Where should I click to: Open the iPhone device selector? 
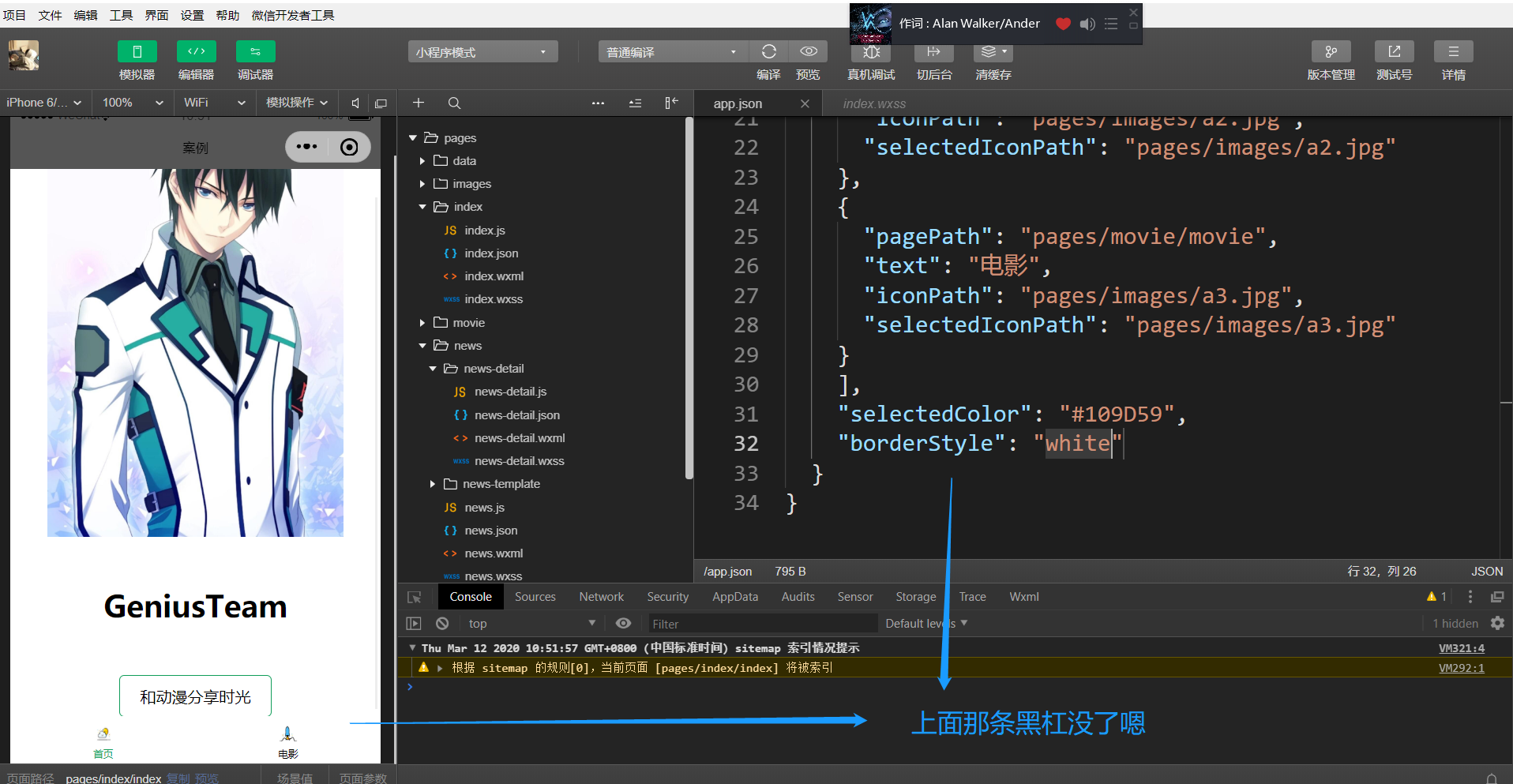[x=44, y=103]
